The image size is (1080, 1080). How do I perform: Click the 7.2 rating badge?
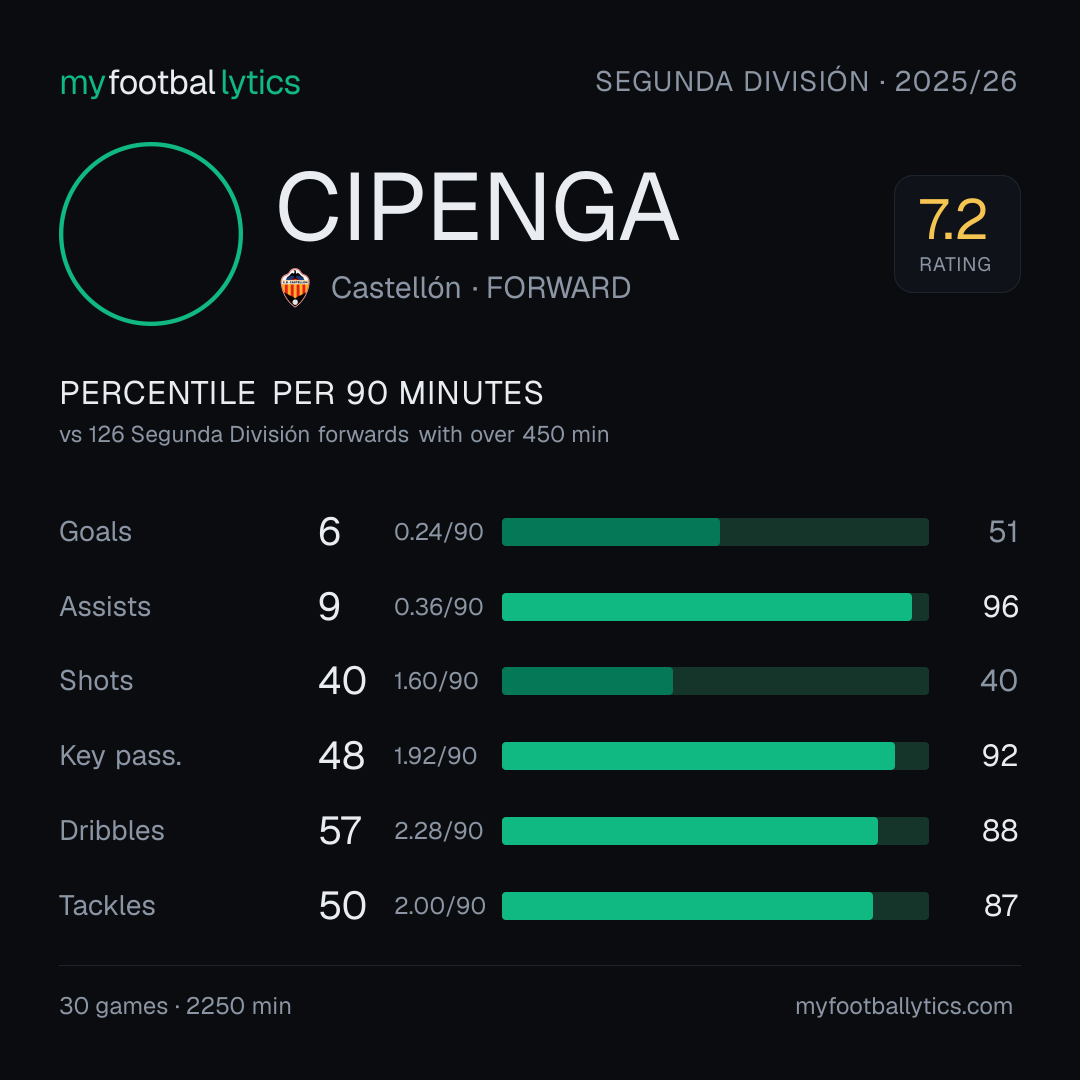(x=957, y=233)
